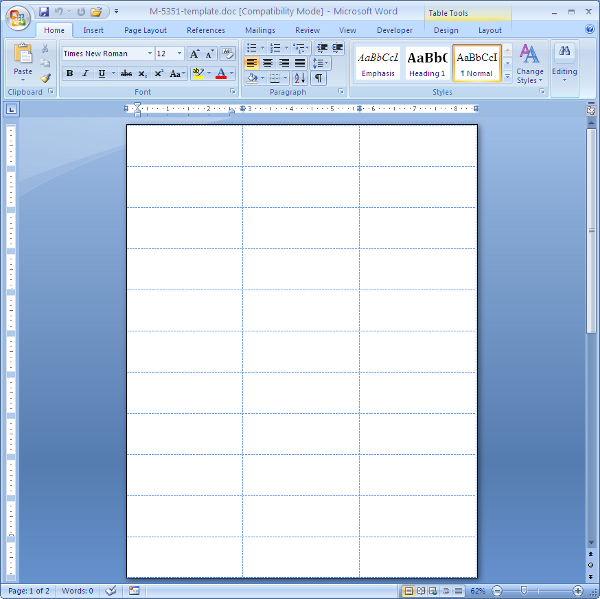This screenshot has width=600, height=599.
Task: Click the Format Painter icon
Action: coord(45,78)
